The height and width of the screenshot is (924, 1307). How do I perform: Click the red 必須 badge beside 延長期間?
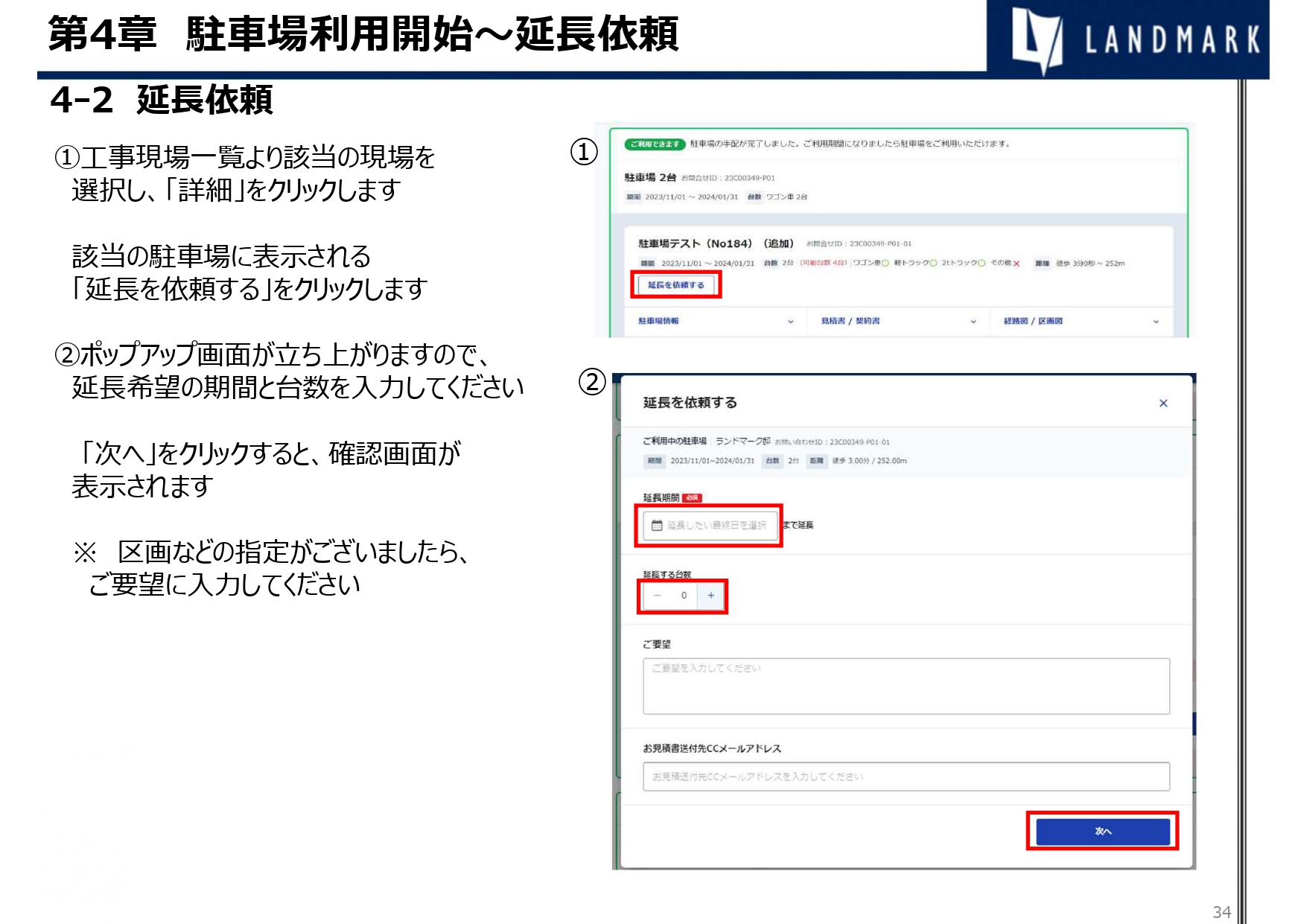693,498
